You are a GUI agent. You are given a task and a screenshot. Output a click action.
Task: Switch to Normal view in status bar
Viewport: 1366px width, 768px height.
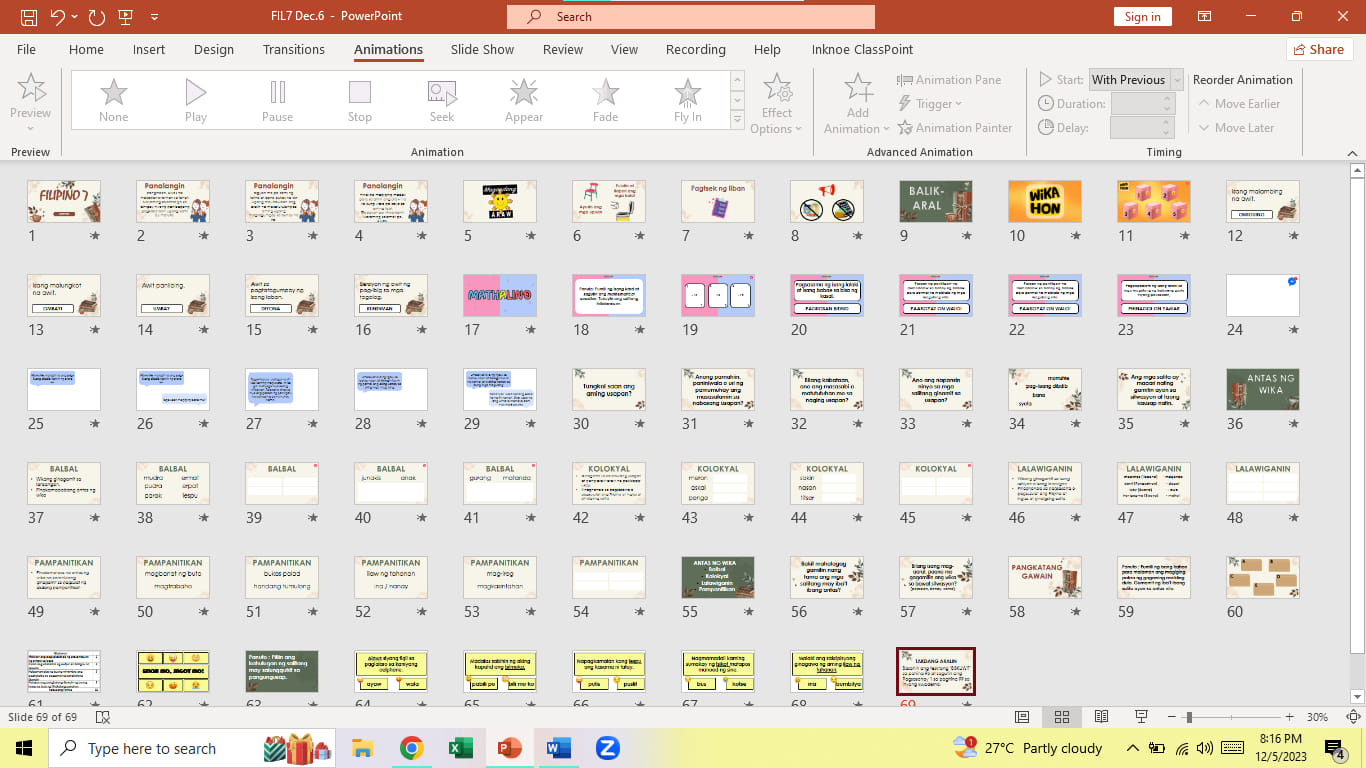(x=1022, y=717)
